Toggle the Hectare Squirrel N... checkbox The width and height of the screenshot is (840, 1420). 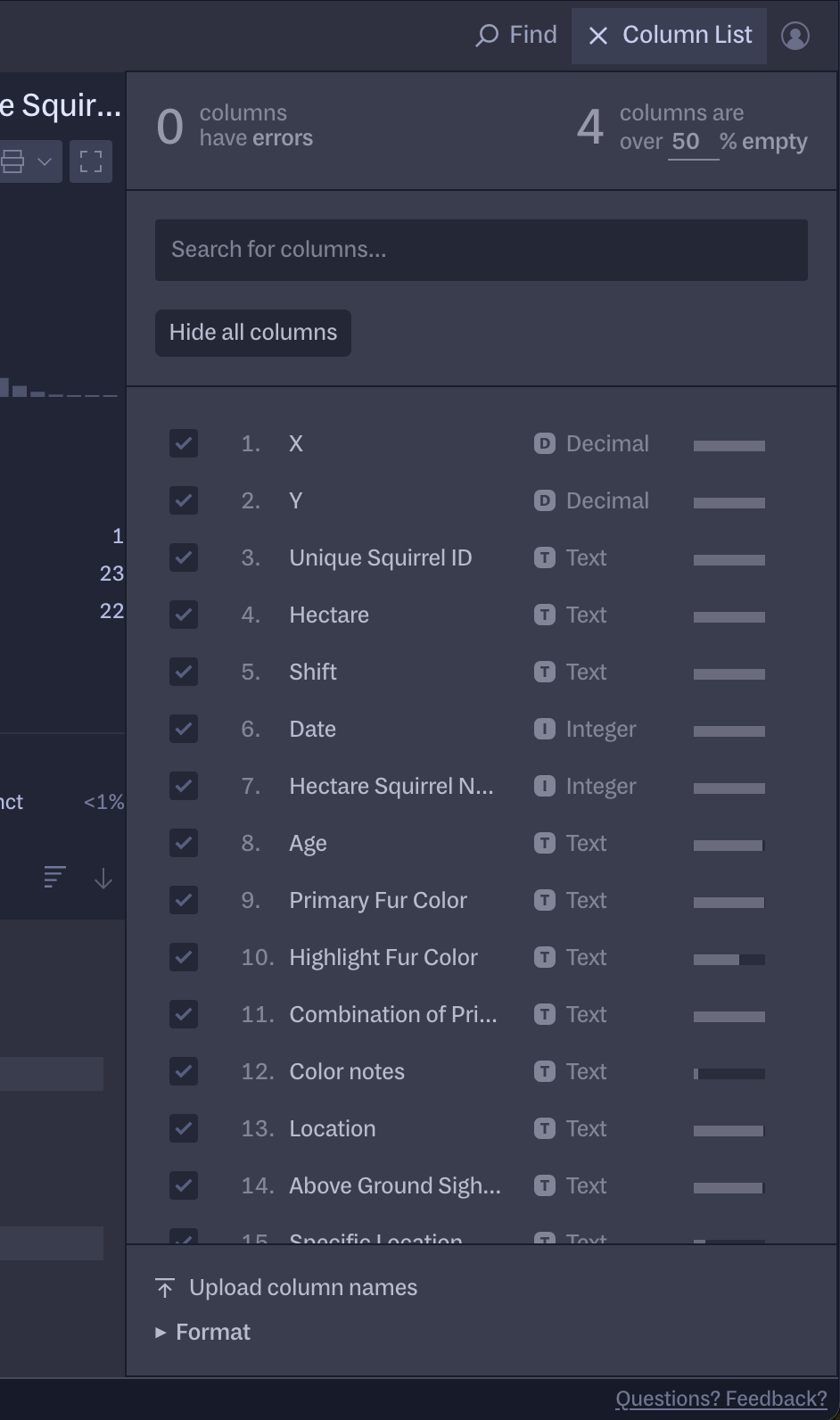[x=184, y=786]
